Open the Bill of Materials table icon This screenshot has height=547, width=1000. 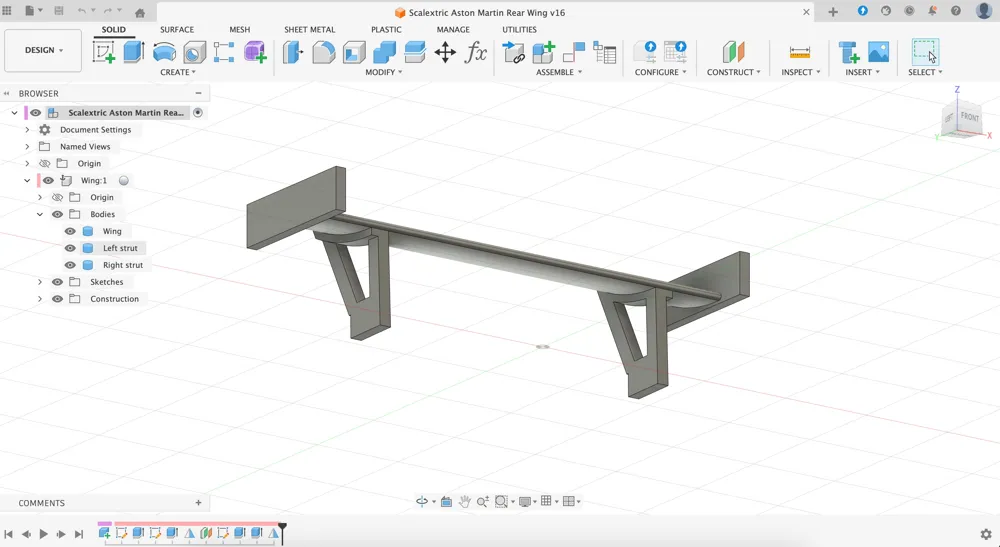[x=605, y=52]
